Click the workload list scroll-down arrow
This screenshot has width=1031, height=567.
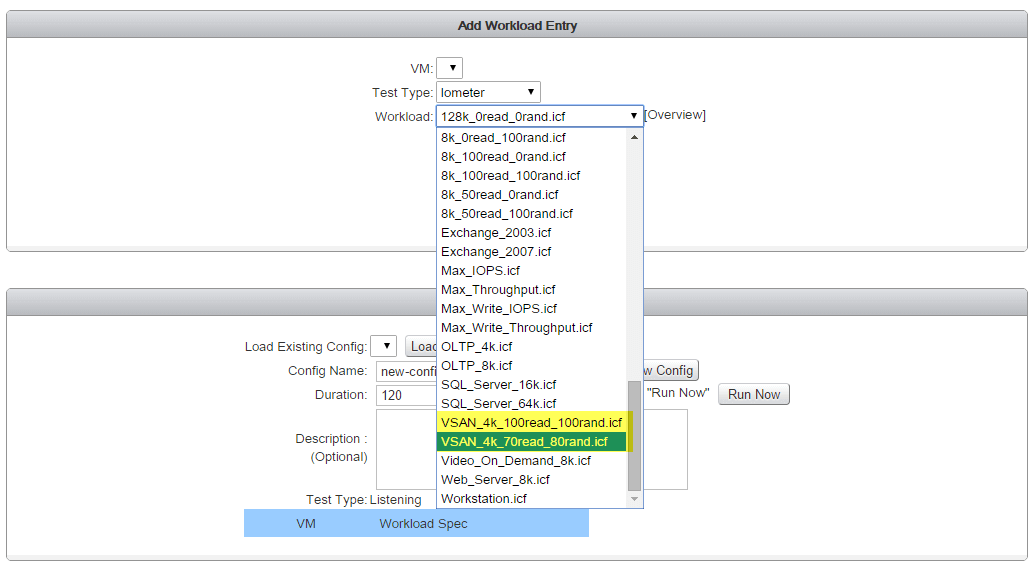point(635,499)
